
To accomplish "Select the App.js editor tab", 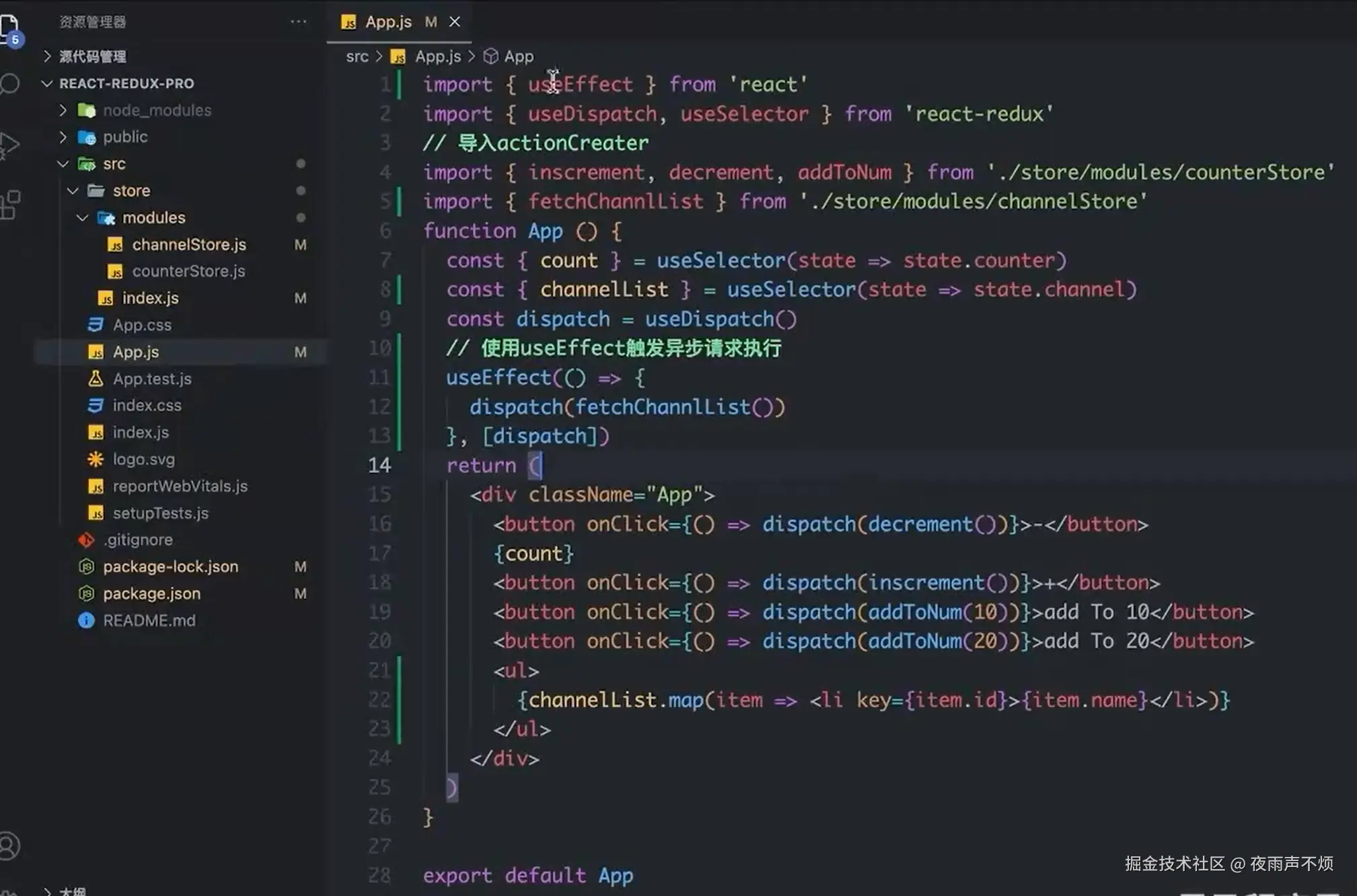I will point(388,22).
